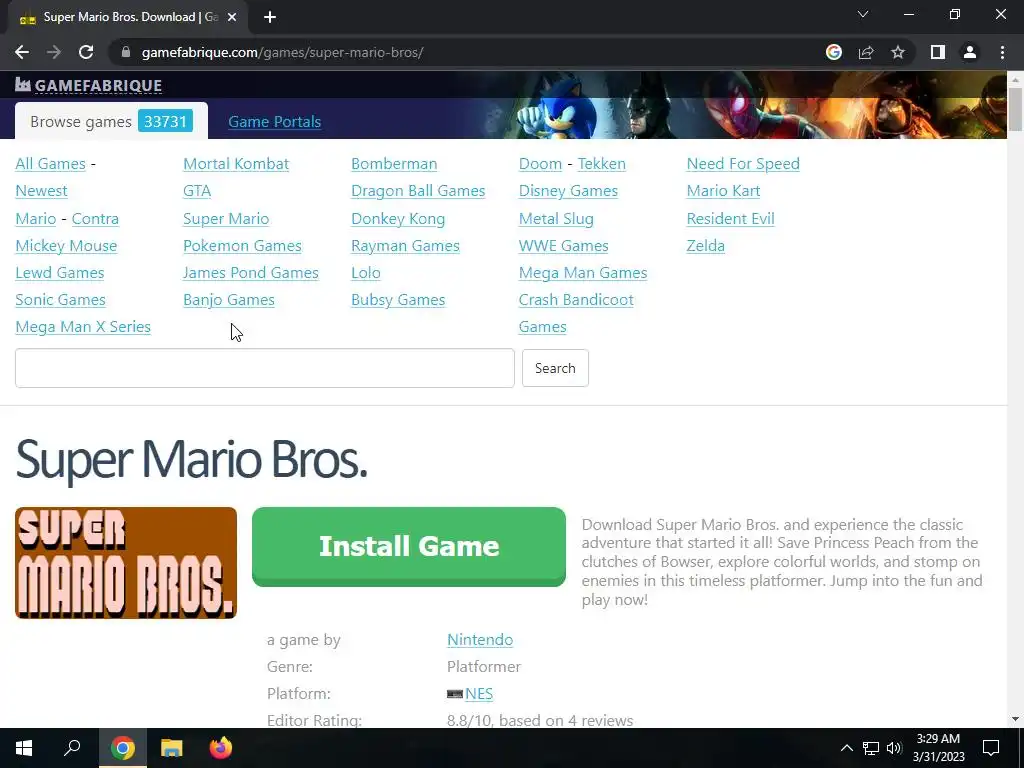Open Chrome three-dot menu
Image resolution: width=1024 pixels, height=768 pixels.
coord(1002,52)
